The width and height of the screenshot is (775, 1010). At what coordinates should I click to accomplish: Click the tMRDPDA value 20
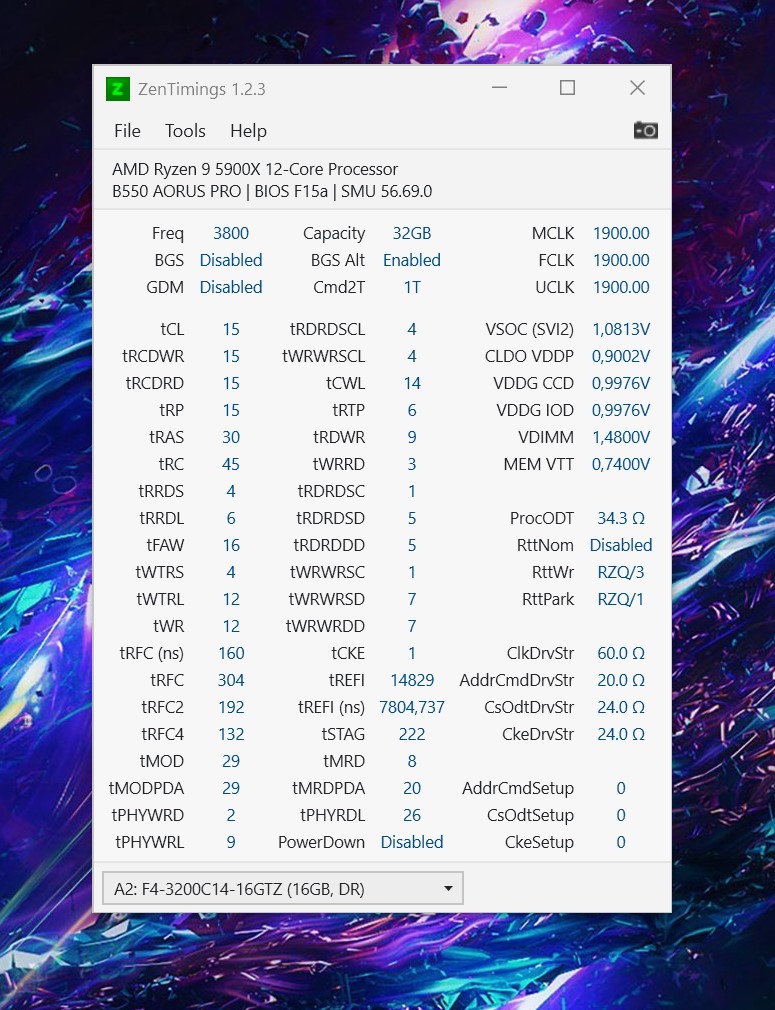click(x=412, y=788)
